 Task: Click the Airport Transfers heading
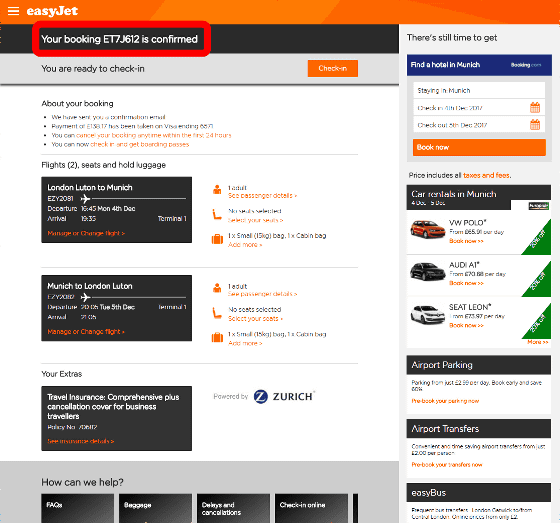(x=445, y=429)
